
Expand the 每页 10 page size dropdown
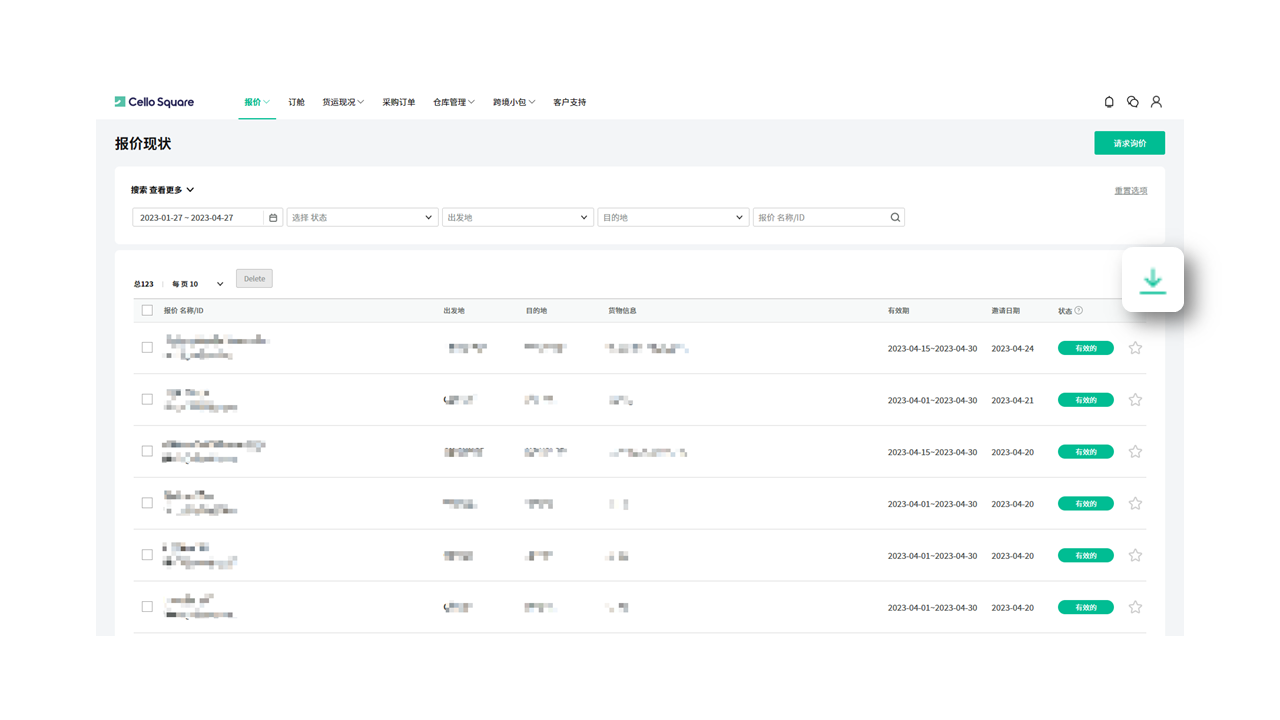pos(198,284)
